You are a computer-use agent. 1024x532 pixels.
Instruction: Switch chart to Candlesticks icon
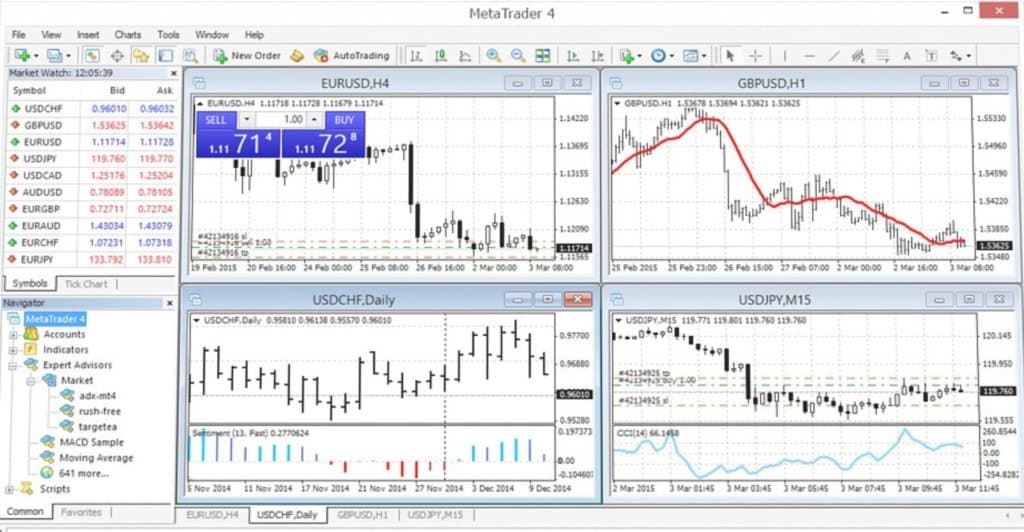(x=441, y=55)
